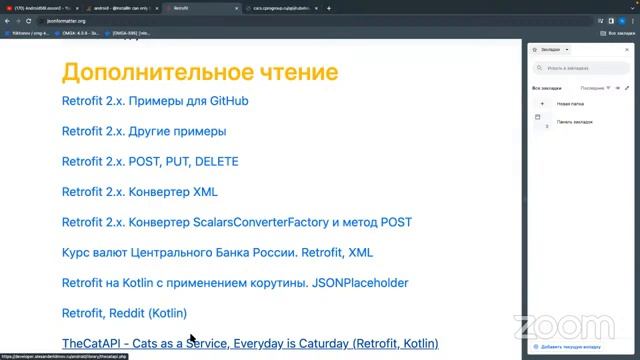Viewport: 640px width, 360px height.
Task: Switch to the cats.cpmgroup tab
Action: click(282, 8)
